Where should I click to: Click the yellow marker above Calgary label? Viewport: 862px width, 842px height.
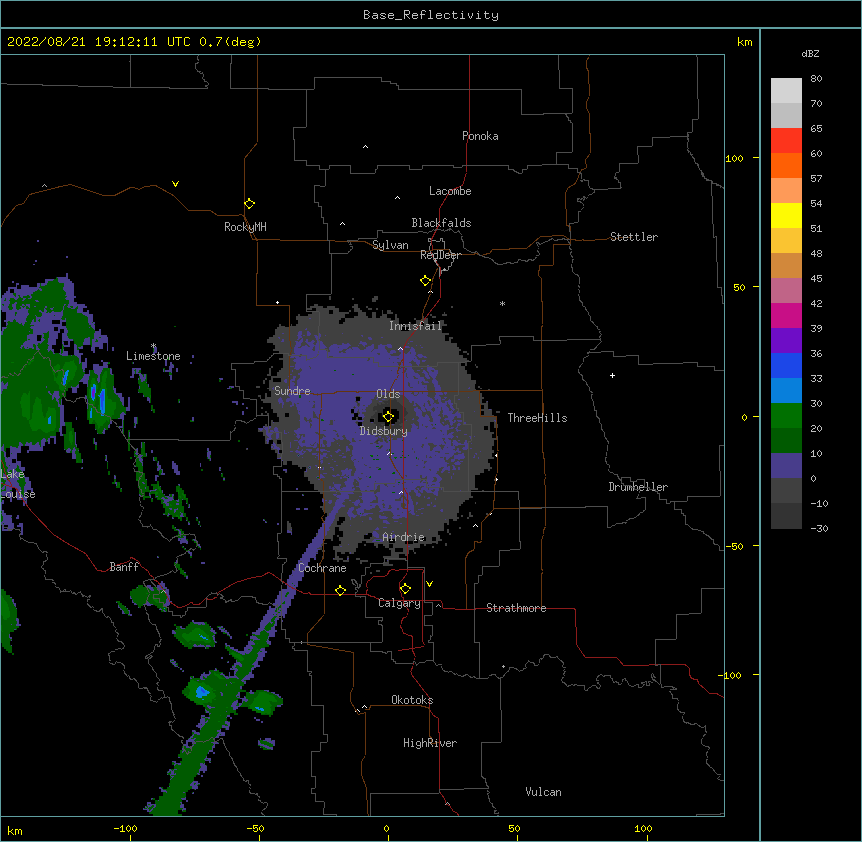(405, 589)
